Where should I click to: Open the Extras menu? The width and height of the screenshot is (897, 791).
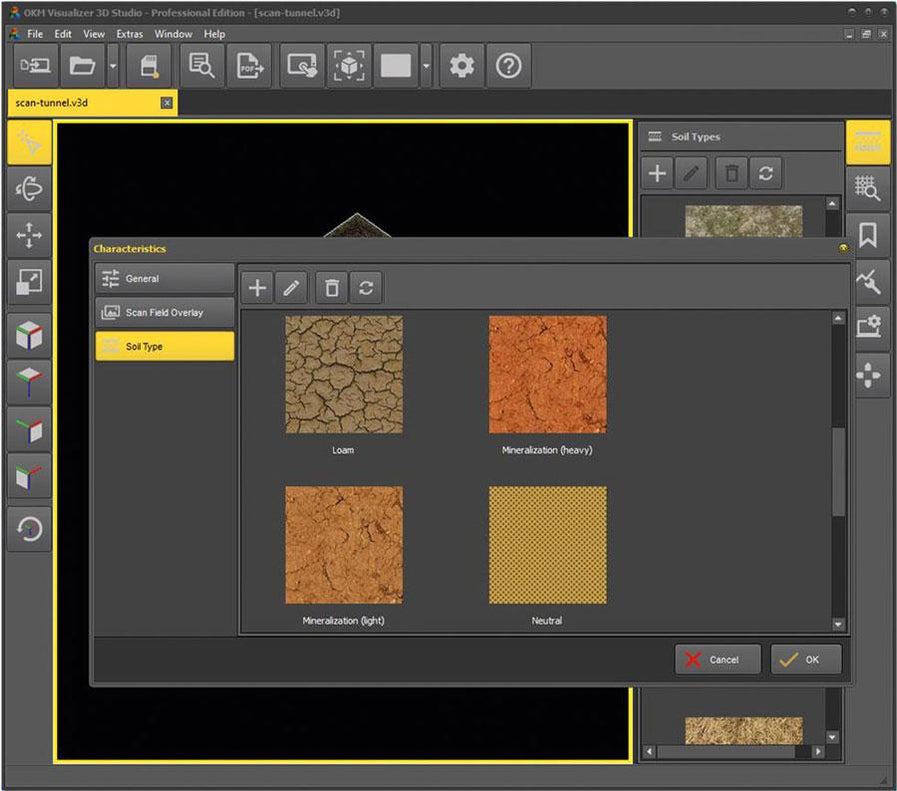[x=129, y=33]
